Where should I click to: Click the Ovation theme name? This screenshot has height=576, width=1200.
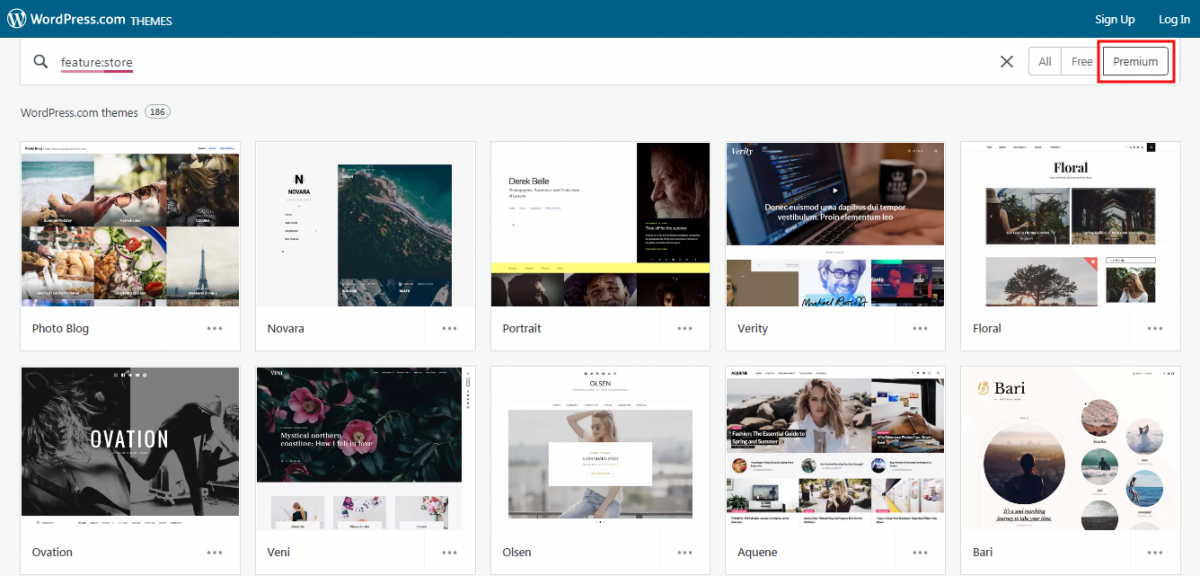52,552
